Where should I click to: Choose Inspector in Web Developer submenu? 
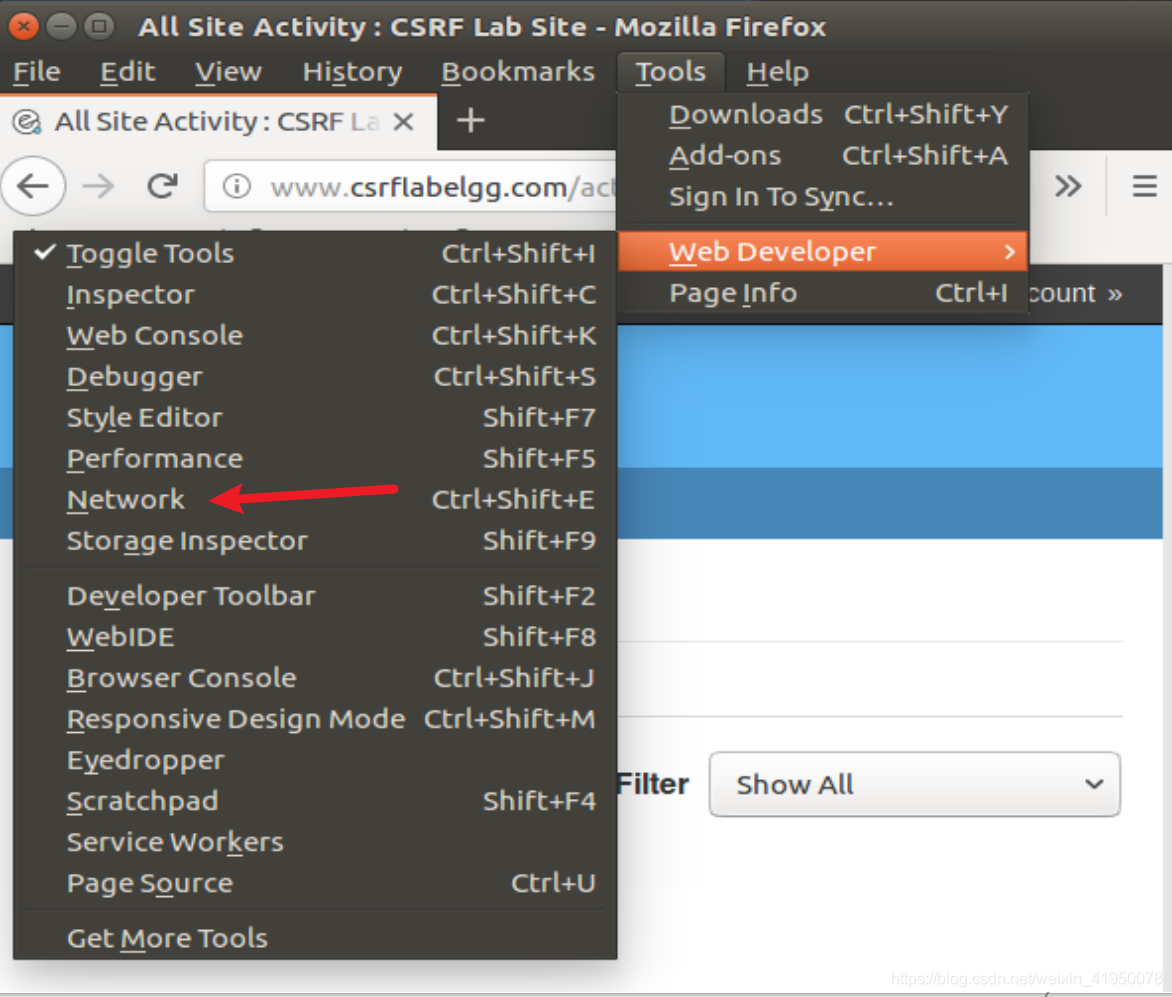pos(315,294)
